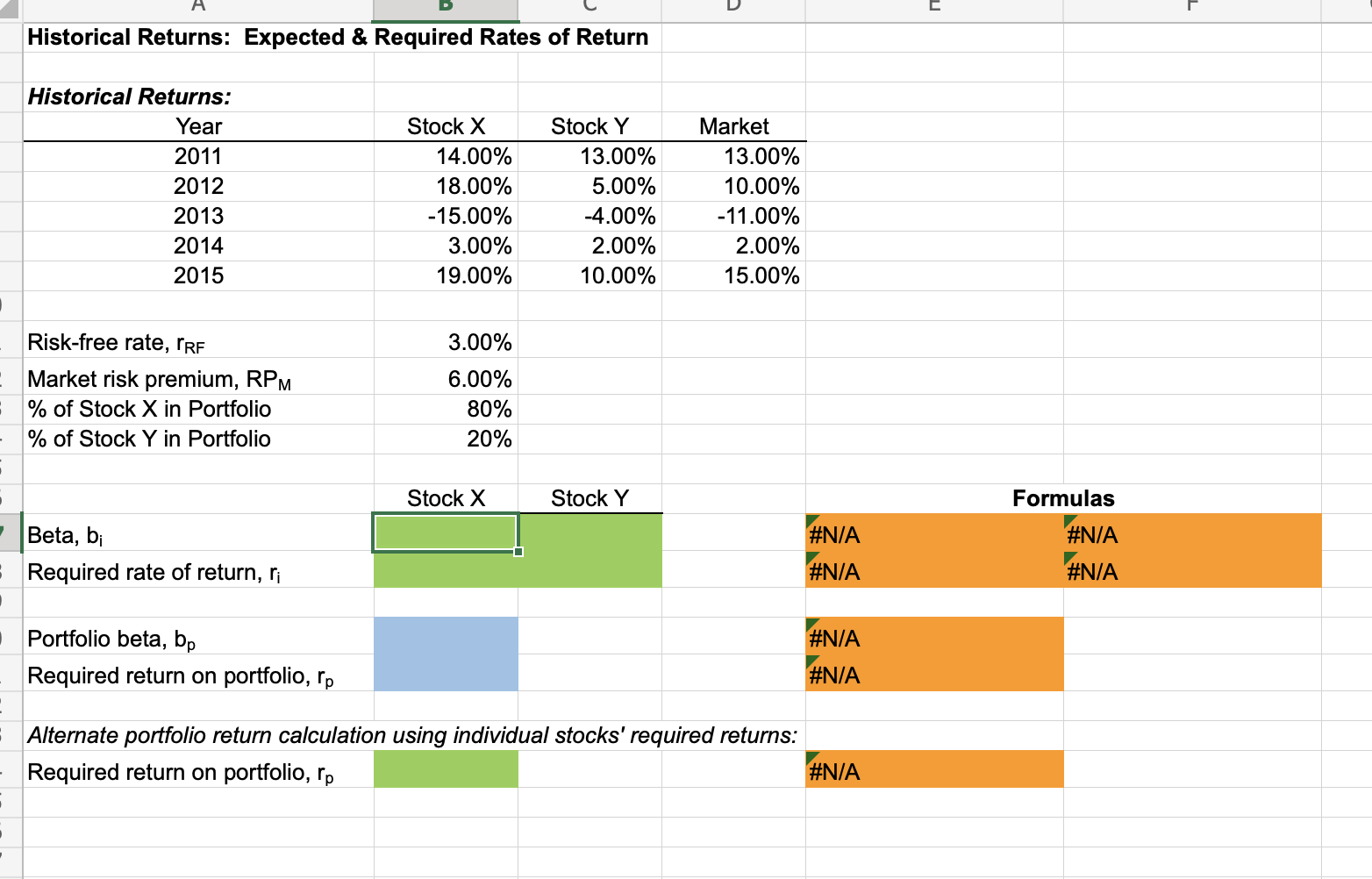This screenshot has height=879, width=1372.
Task: Click the Historical Returns title cell
Action: 199,37
